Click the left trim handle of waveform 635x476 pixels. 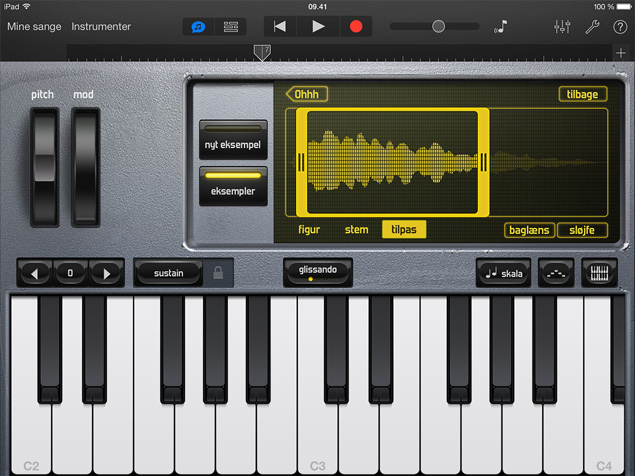click(x=301, y=162)
